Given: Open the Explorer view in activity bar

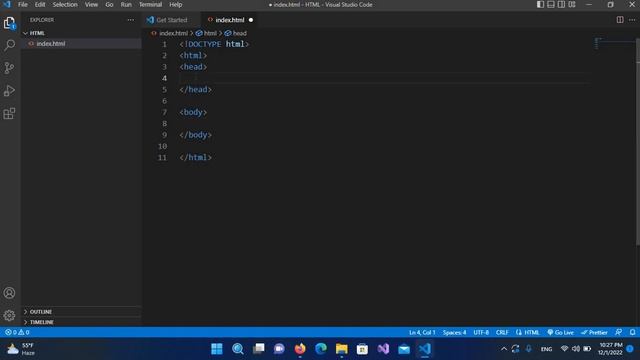Looking at the screenshot, I should coord(9,23).
